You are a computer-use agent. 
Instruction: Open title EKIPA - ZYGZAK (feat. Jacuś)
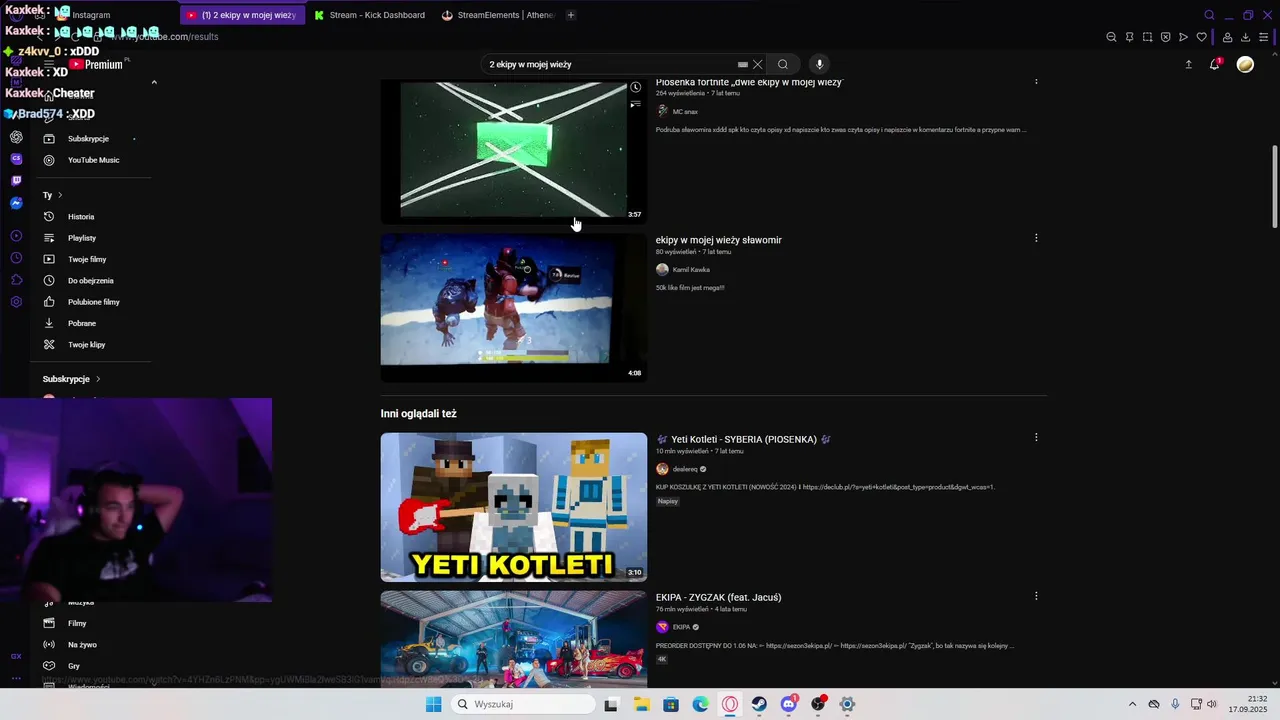[x=718, y=597]
